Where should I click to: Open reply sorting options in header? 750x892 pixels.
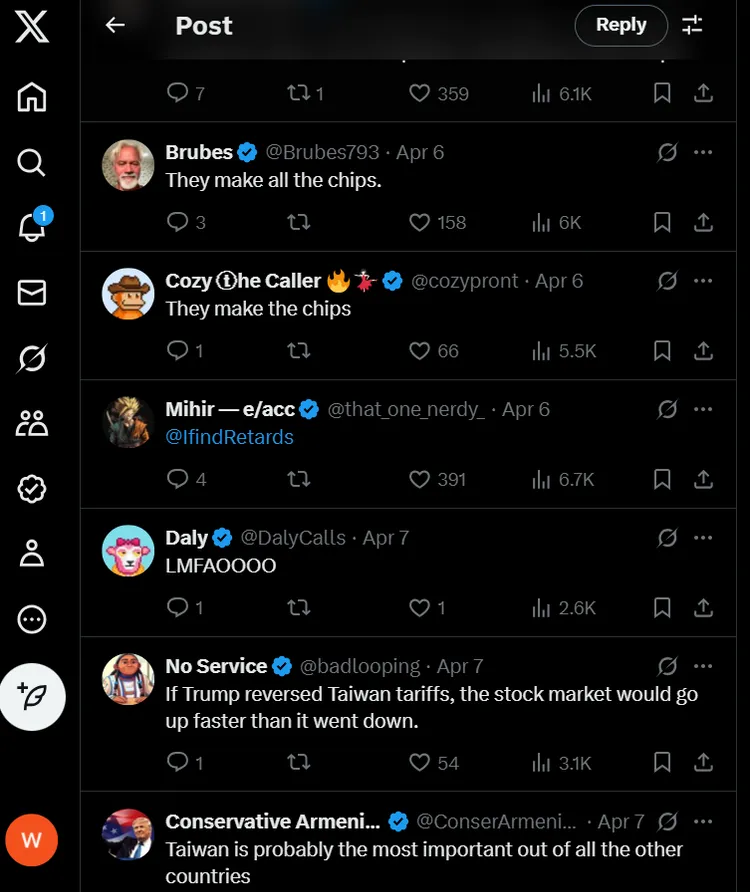pos(692,26)
